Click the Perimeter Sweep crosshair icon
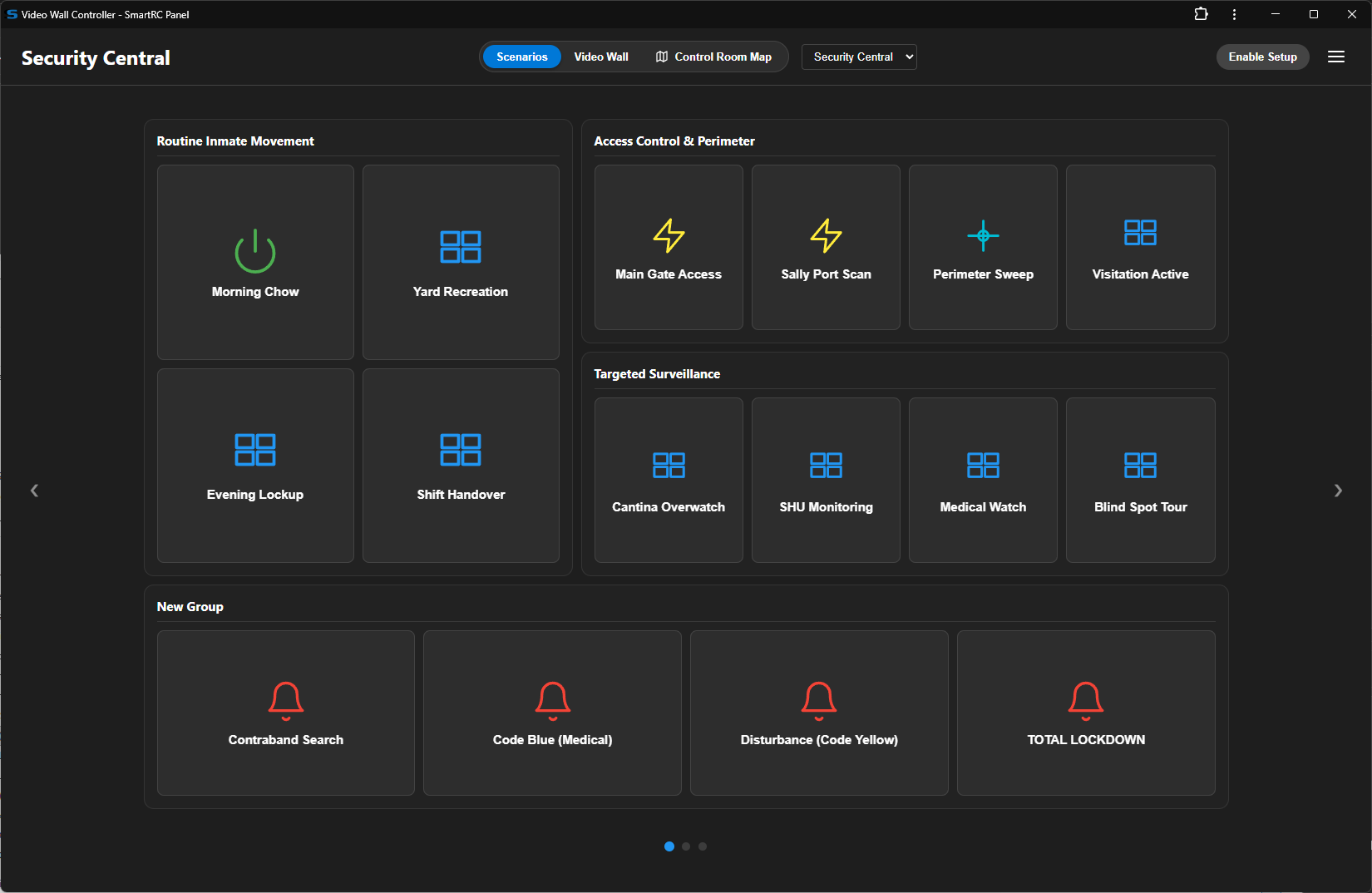Screen dimensions: 1372x893 (983, 236)
